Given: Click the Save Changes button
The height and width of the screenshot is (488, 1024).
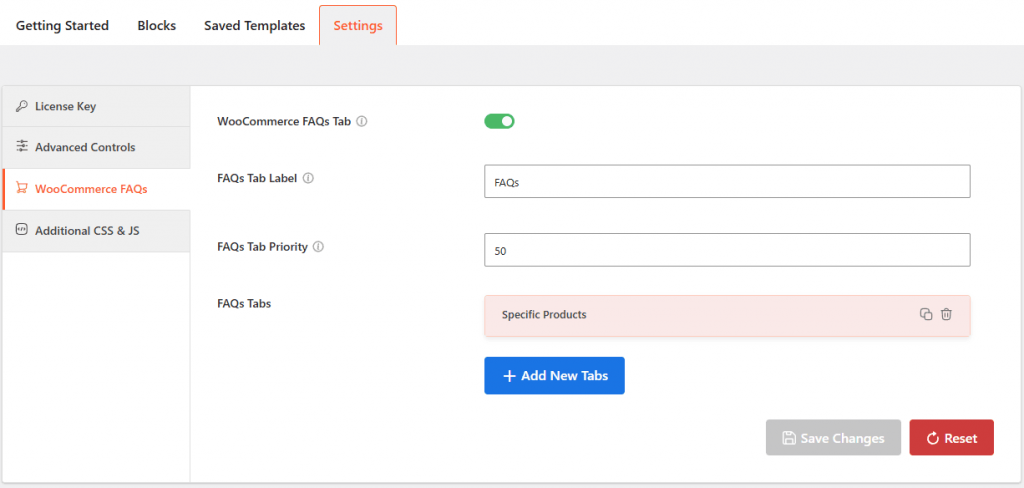Looking at the screenshot, I should click(833, 438).
